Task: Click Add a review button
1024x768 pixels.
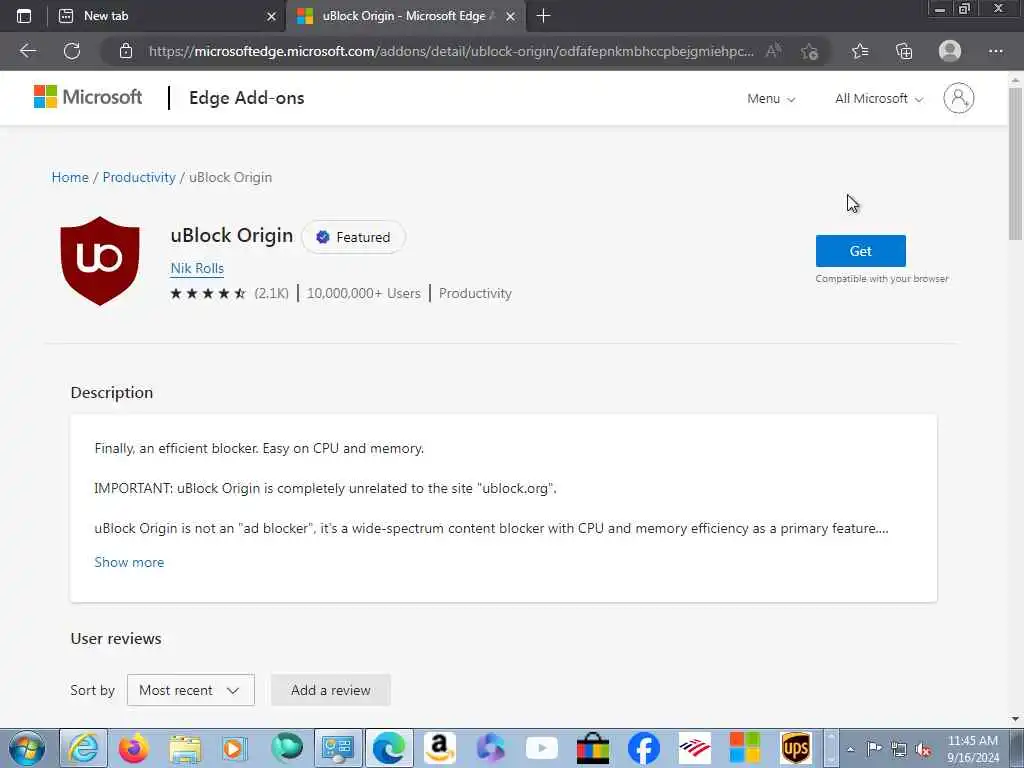Action: (x=330, y=690)
